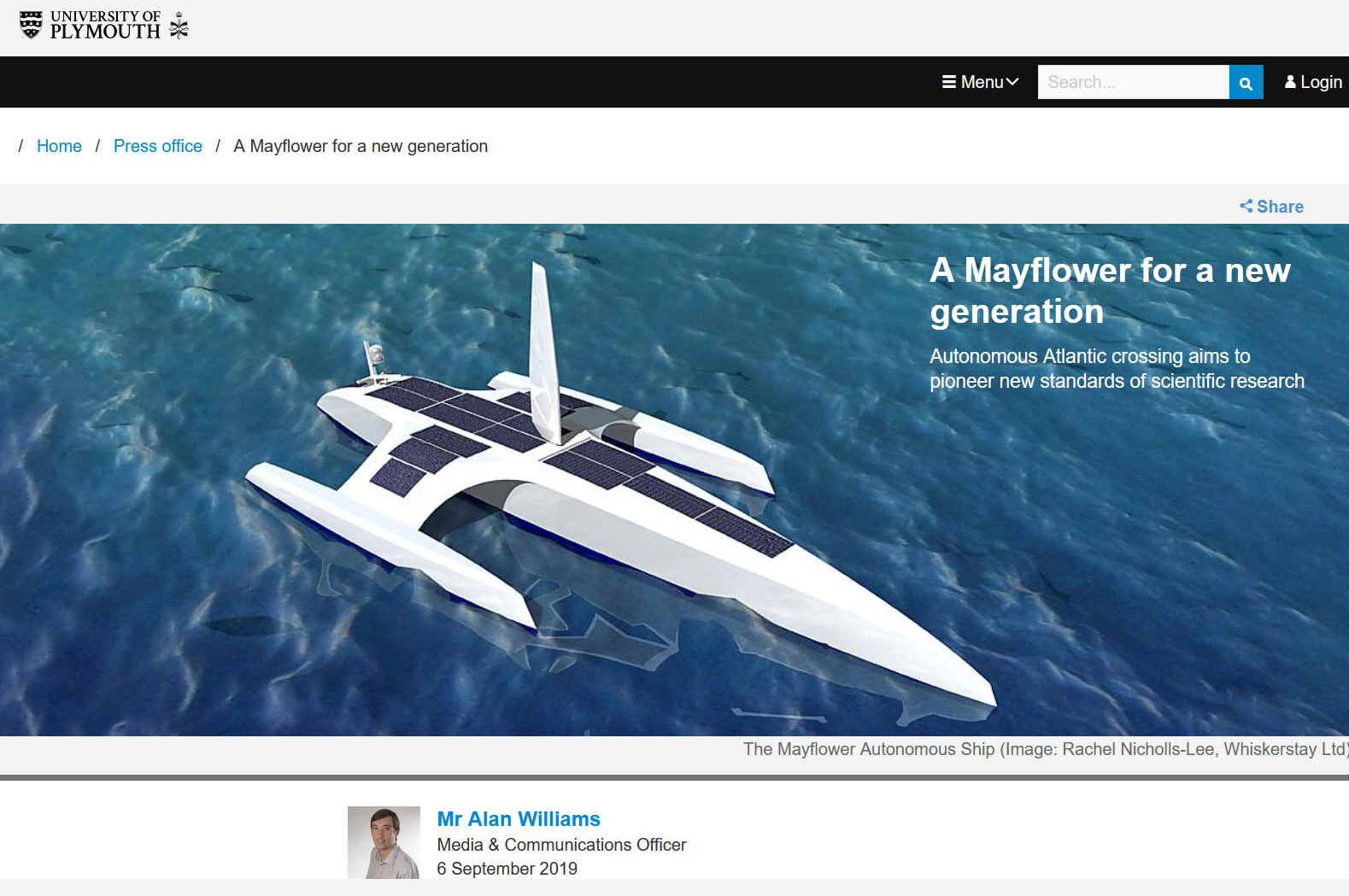The width and height of the screenshot is (1349, 896).
Task: Click 'A Mayflower for a new generation' breadcrumb text
Action: pyautogui.click(x=361, y=146)
